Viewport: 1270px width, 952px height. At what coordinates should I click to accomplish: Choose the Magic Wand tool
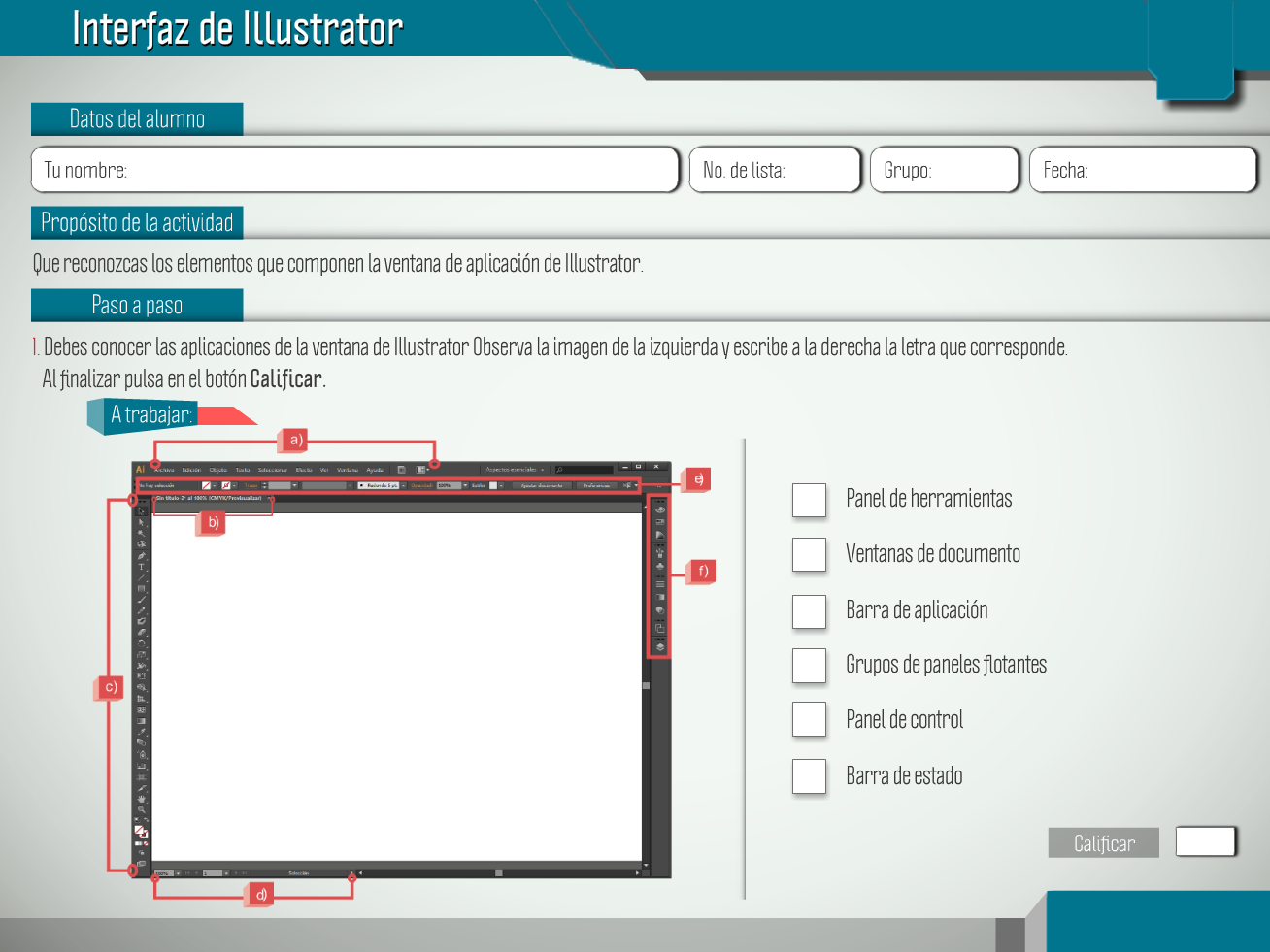coord(142,534)
